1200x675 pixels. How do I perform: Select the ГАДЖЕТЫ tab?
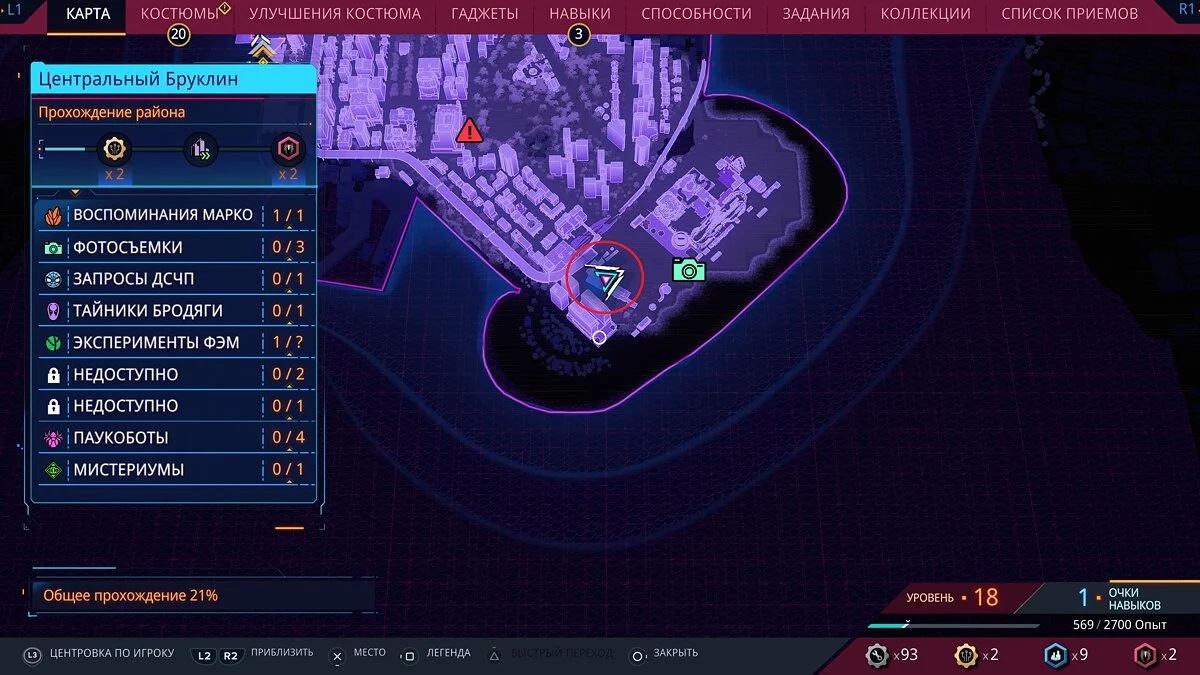pos(485,14)
